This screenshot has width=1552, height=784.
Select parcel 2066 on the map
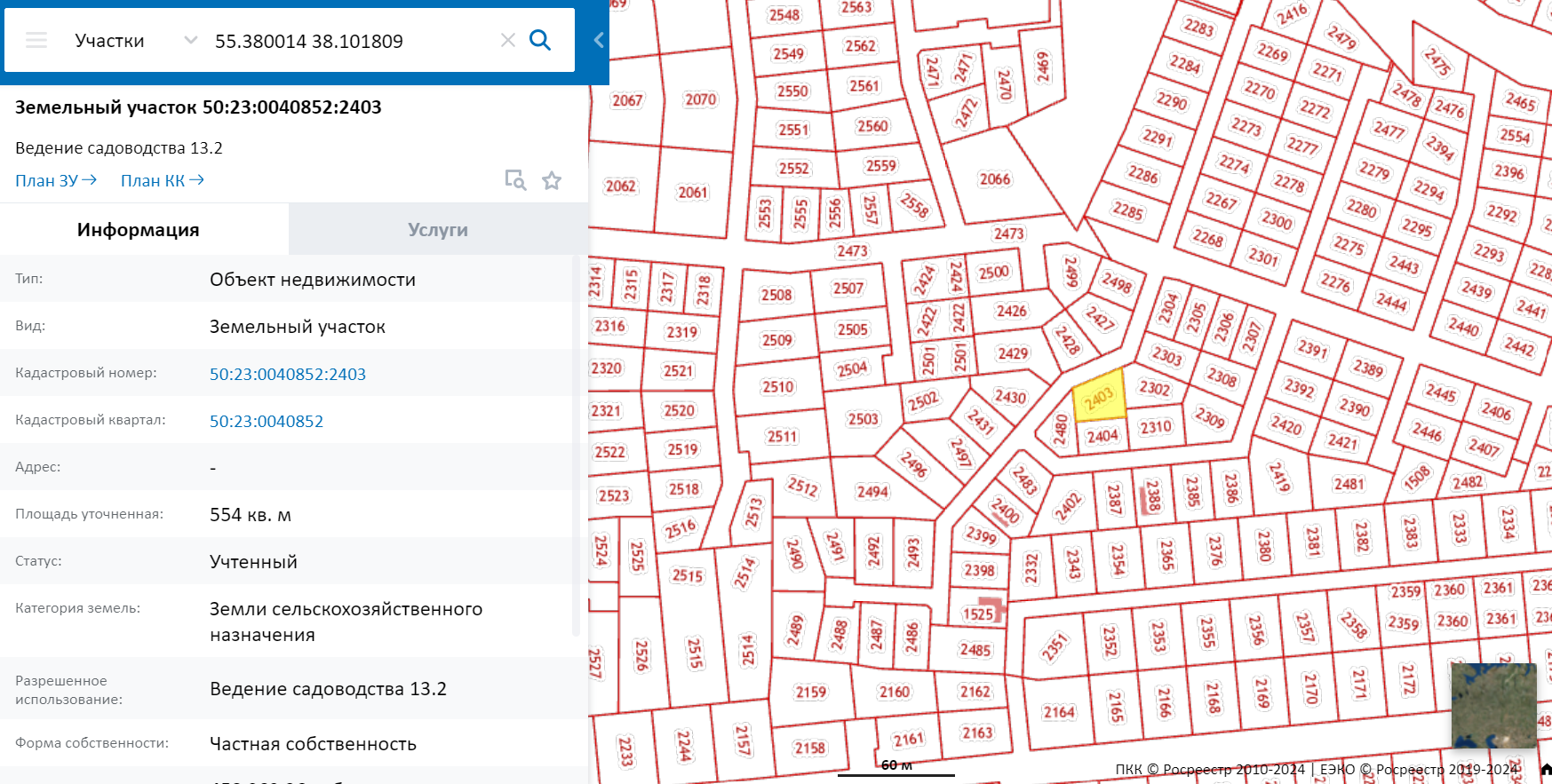pos(995,179)
